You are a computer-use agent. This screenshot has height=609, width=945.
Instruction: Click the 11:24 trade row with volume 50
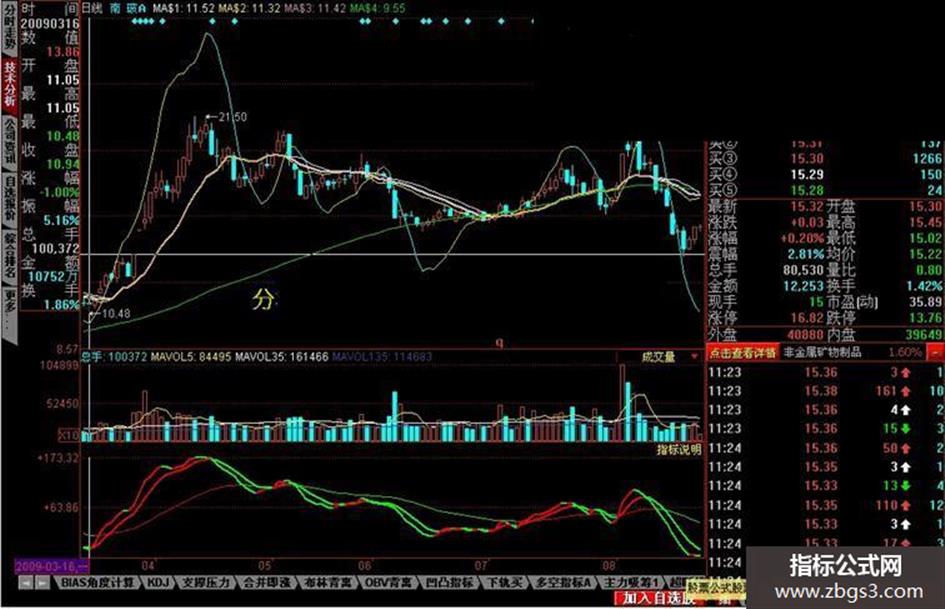(826, 448)
